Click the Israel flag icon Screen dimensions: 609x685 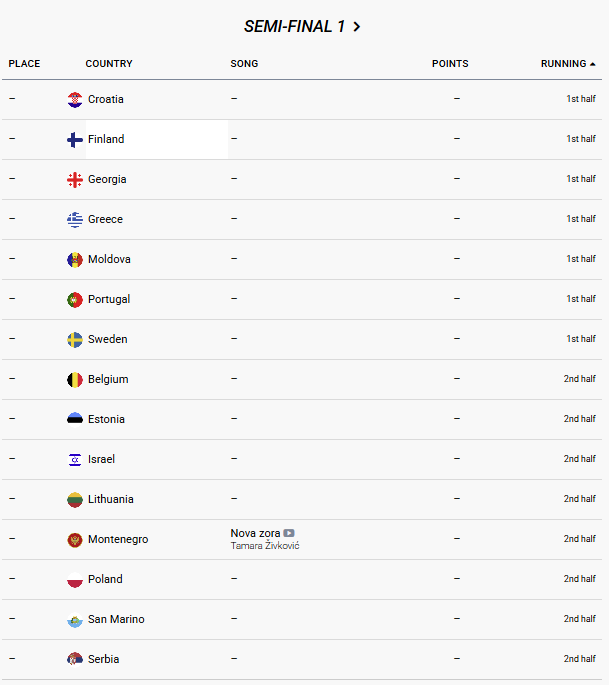coord(75,459)
